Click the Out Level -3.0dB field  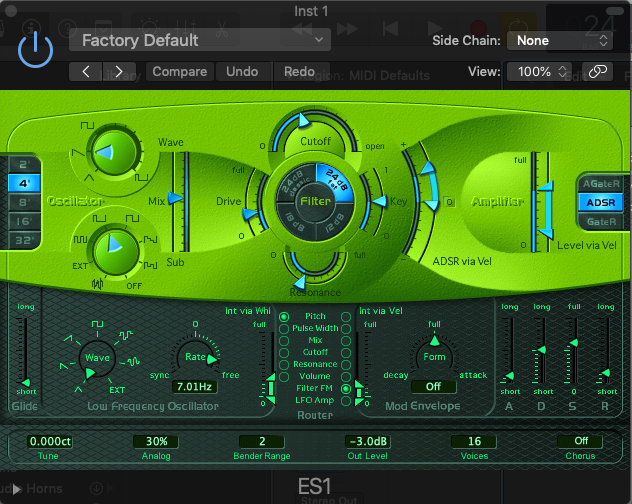coord(368,442)
